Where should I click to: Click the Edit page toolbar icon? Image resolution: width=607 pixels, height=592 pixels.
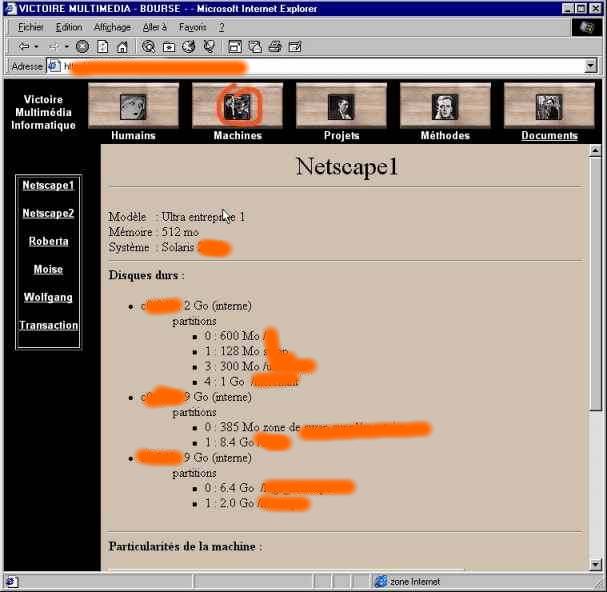[x=295, y=47]
